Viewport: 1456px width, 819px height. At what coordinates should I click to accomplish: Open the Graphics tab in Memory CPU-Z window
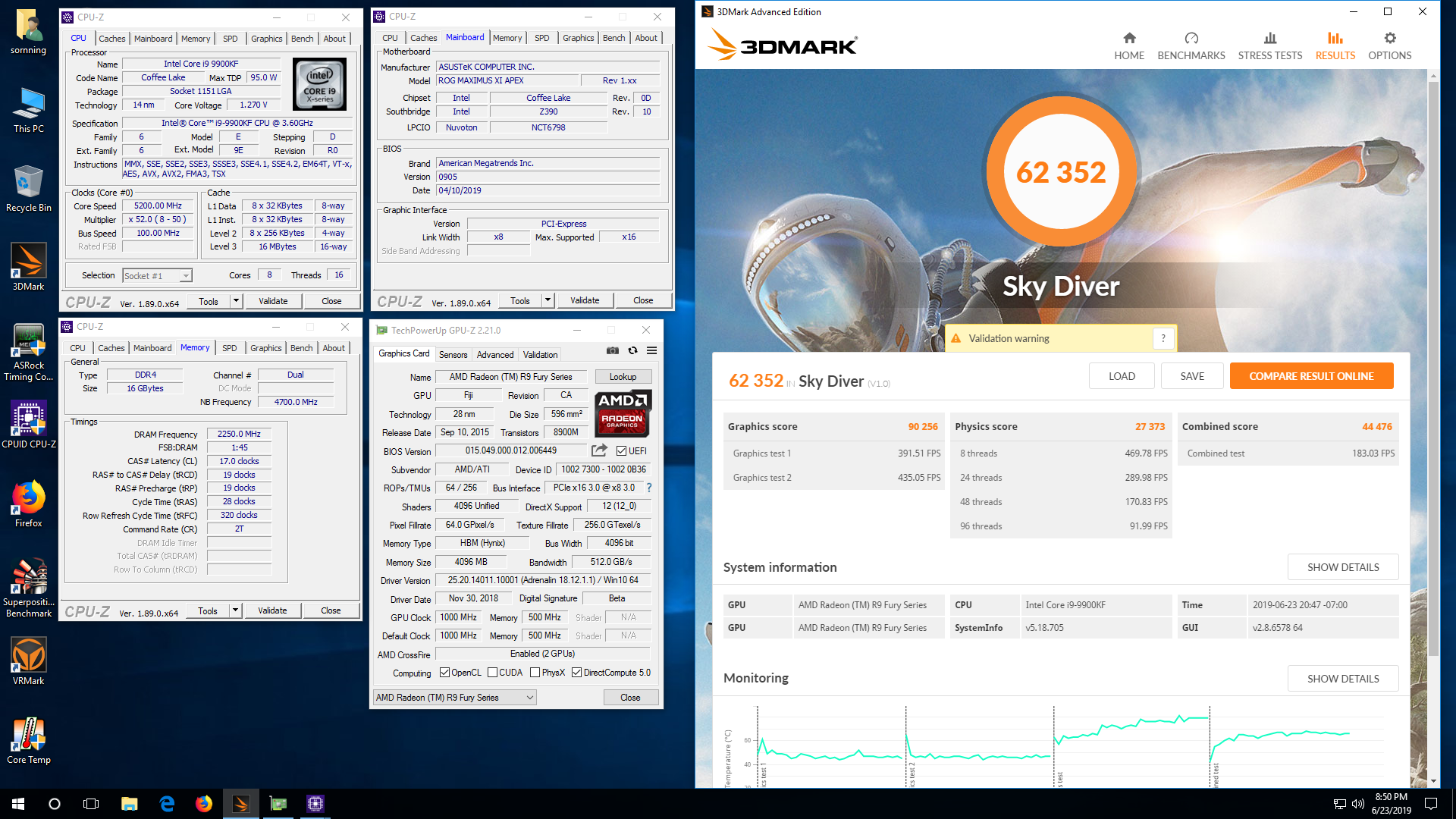pyautogui.click(x=265, y=348)
